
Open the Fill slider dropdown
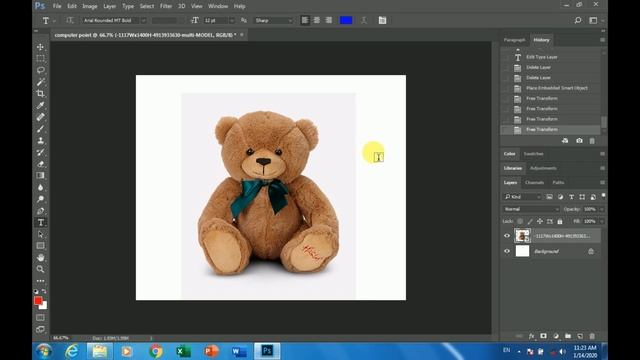tap(601, 221)
